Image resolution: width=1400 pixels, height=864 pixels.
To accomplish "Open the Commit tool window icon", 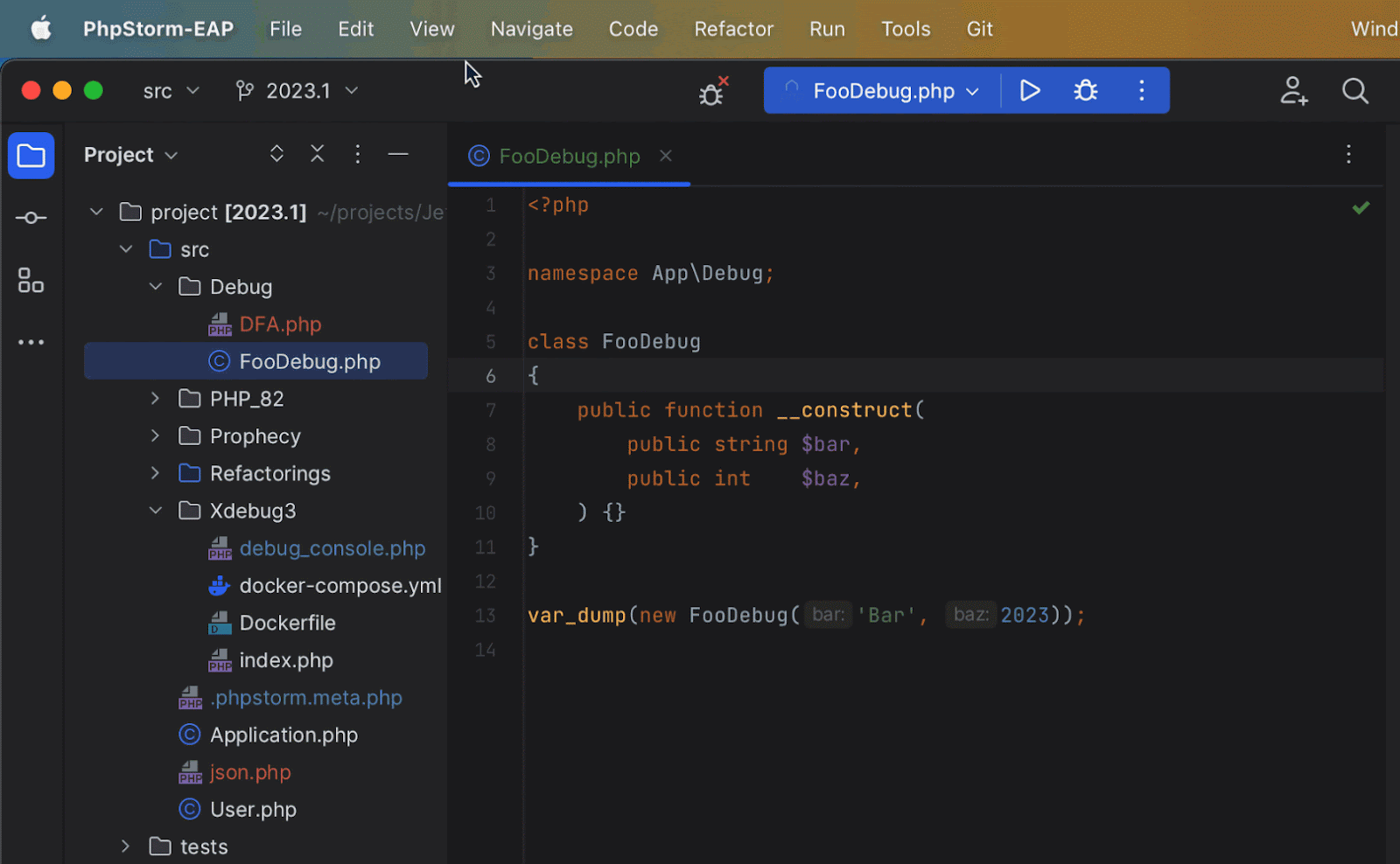I will [31, 218].
